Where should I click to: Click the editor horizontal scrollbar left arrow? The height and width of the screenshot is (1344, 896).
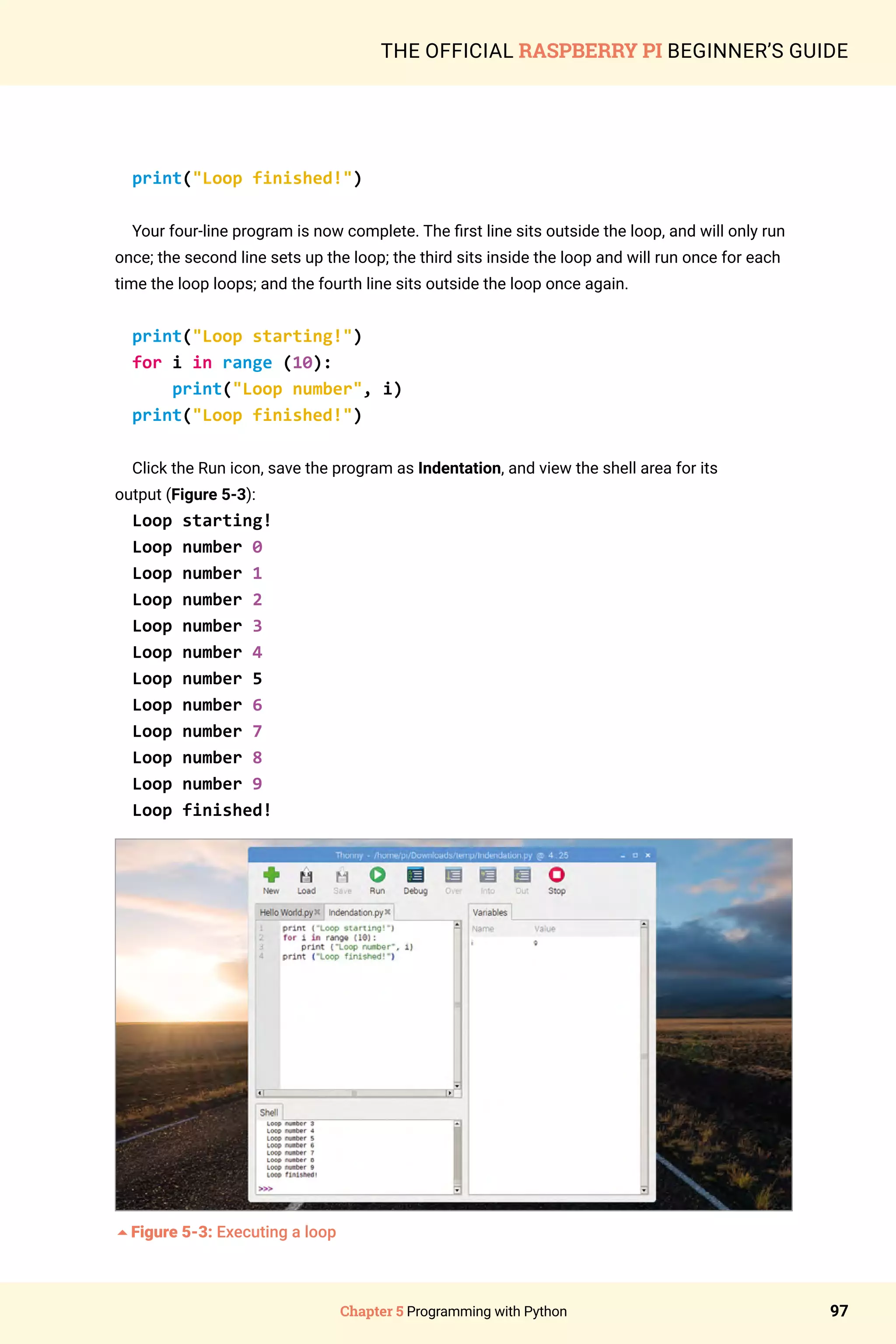(260, 1093)
